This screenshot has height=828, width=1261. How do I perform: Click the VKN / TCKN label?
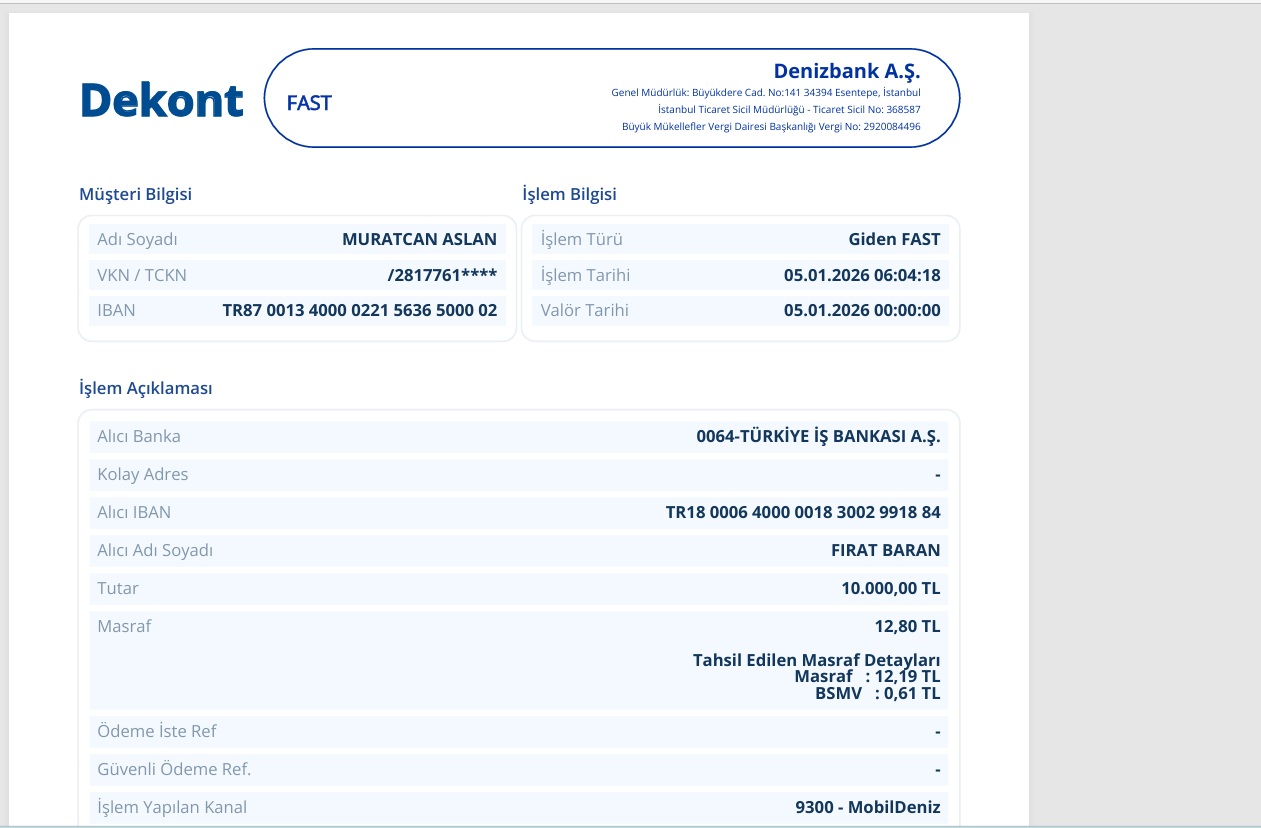coord(142,275)
